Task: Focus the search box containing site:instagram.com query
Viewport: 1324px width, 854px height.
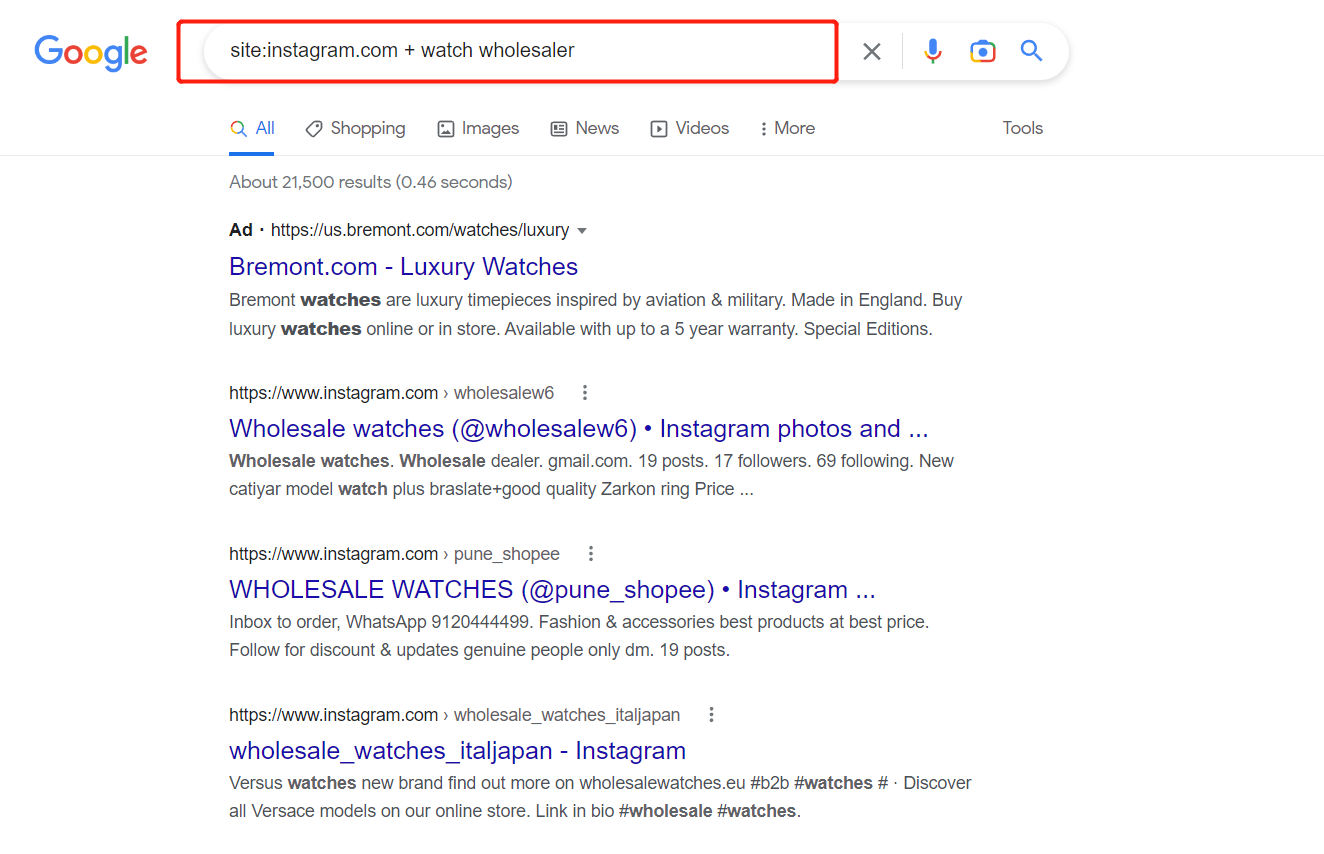Action: (x=520, y=51)
